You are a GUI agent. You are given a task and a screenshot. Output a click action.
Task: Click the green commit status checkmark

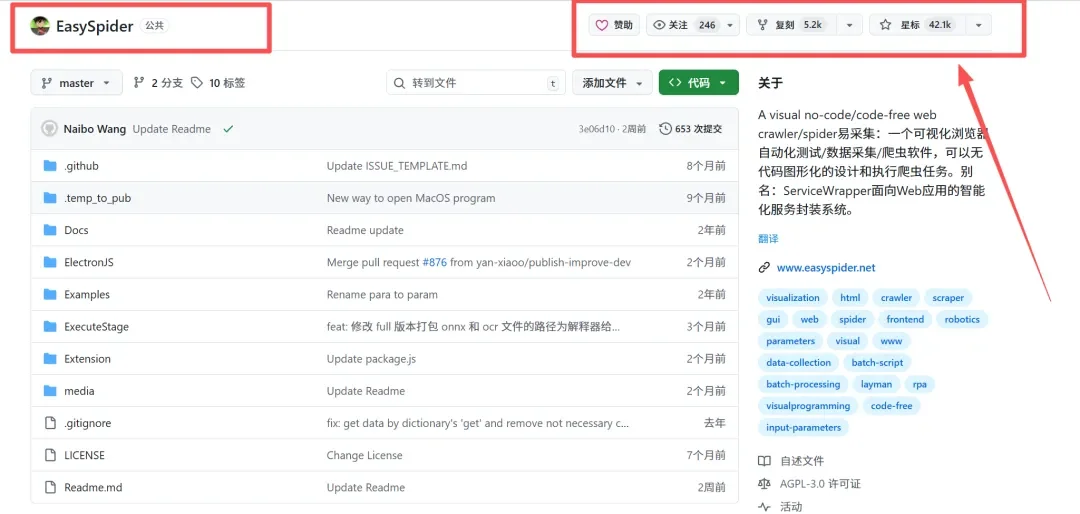pyautogui.click(x=228, y=129)
